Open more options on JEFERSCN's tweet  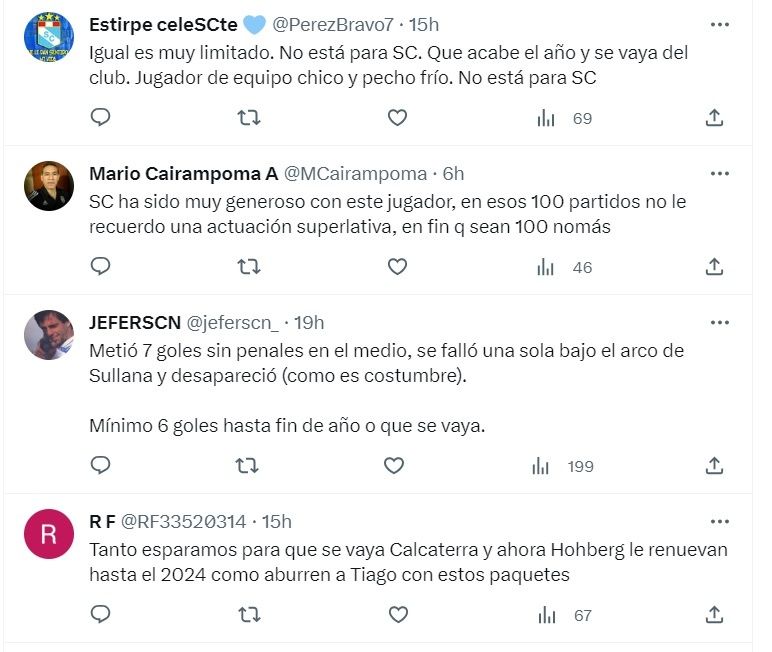click(x=719, y=322)
